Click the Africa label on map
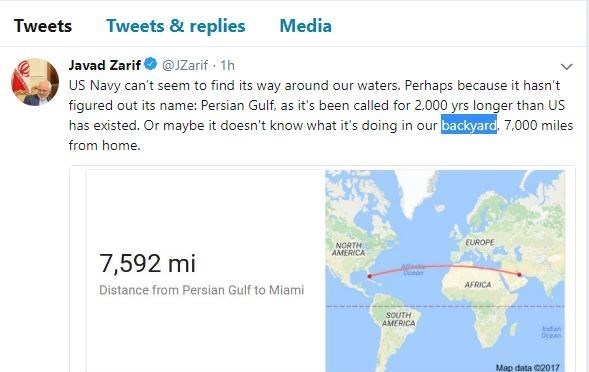The image size is (589, 372). 478,285
